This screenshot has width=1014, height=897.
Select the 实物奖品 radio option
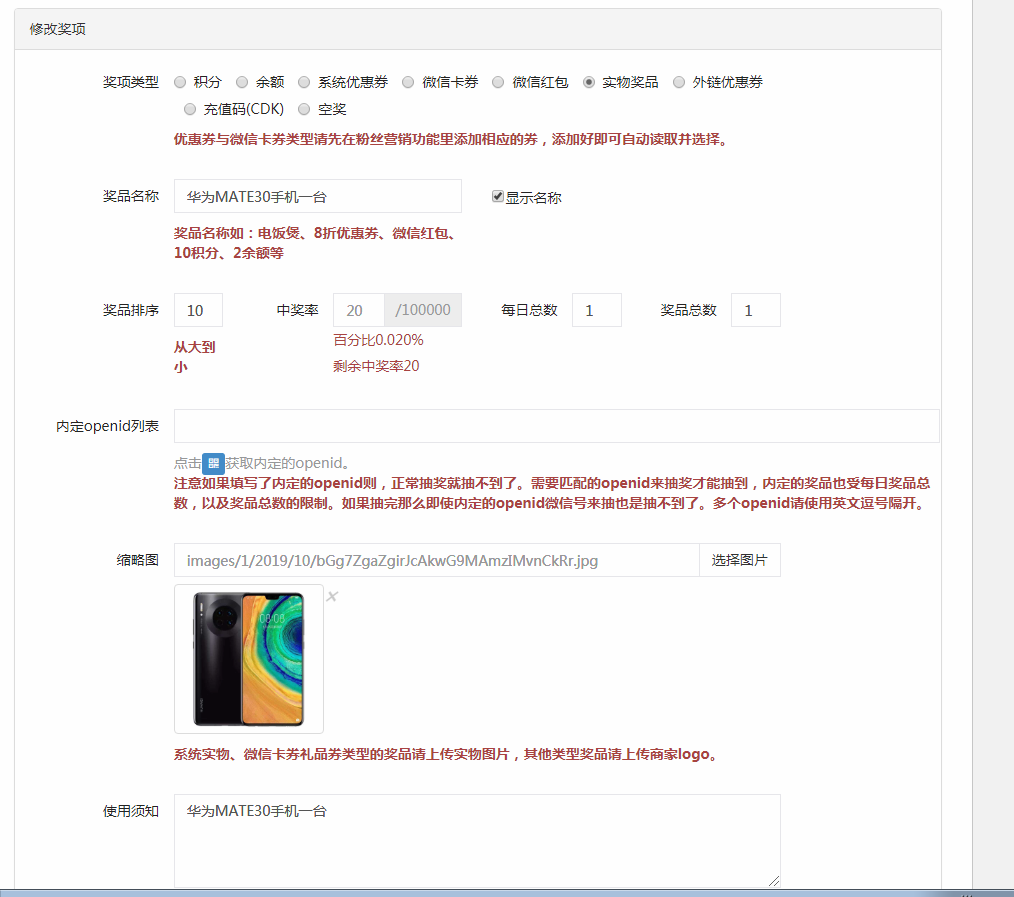click(588, 82)
